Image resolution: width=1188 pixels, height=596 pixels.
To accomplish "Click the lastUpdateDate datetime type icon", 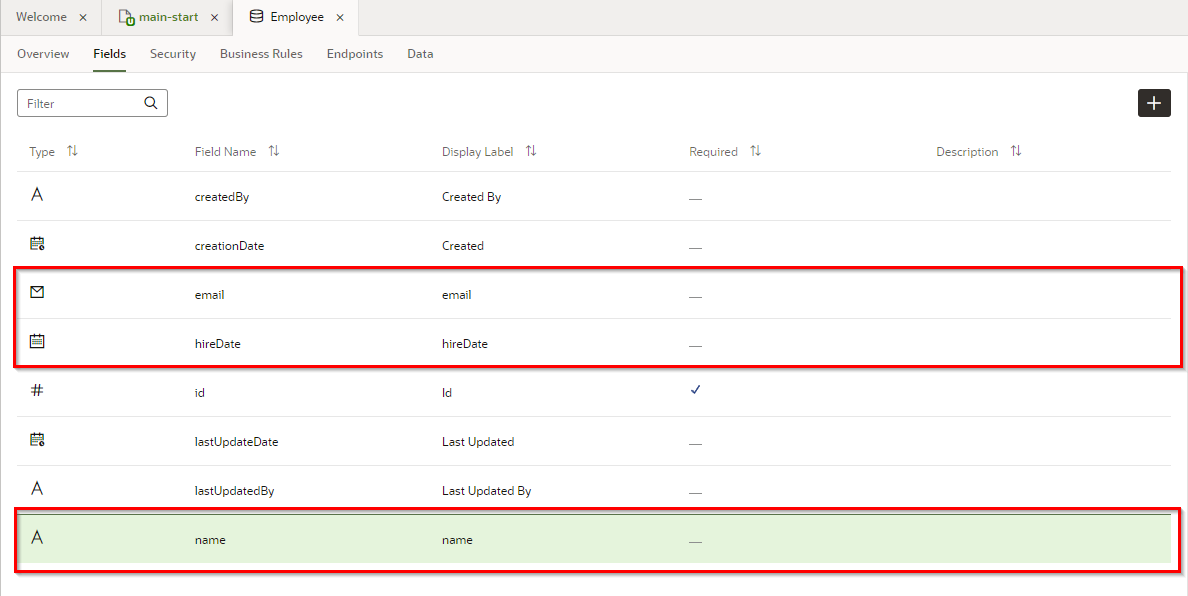I will point(37,440).
